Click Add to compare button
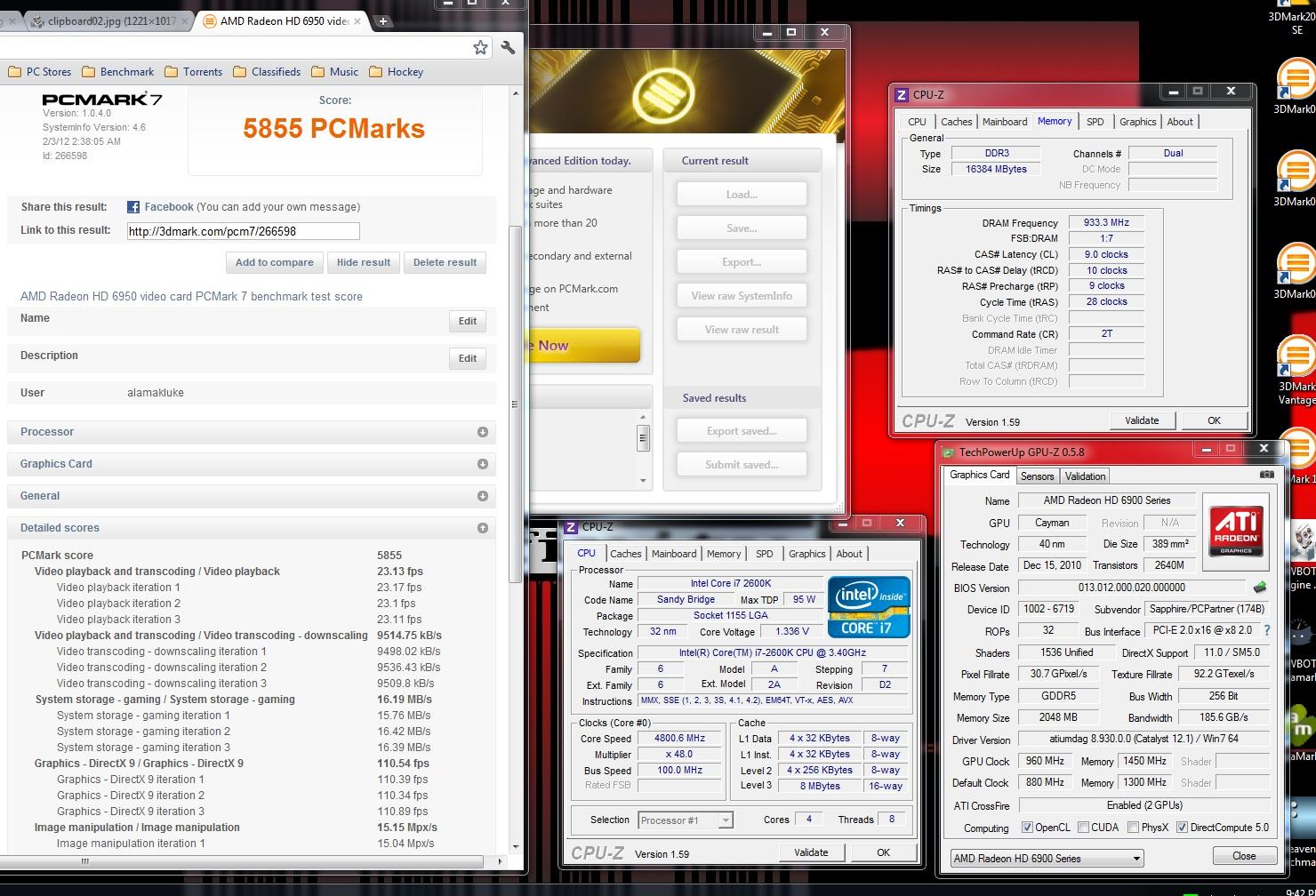Viewport: 1316px width, 896px height. point(274,262)
